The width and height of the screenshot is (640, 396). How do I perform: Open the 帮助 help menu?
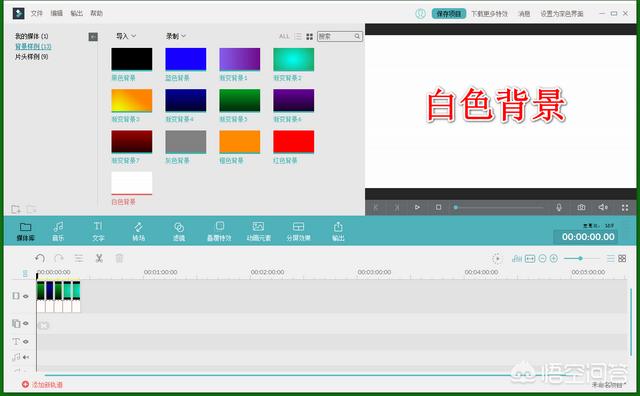click(97, 13)
